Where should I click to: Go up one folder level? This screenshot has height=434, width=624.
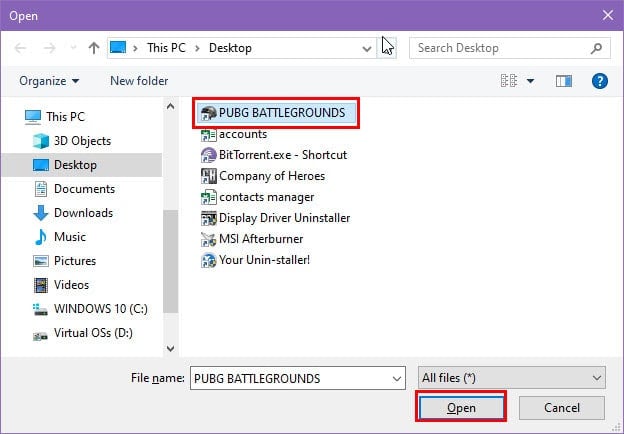point(94,48)
